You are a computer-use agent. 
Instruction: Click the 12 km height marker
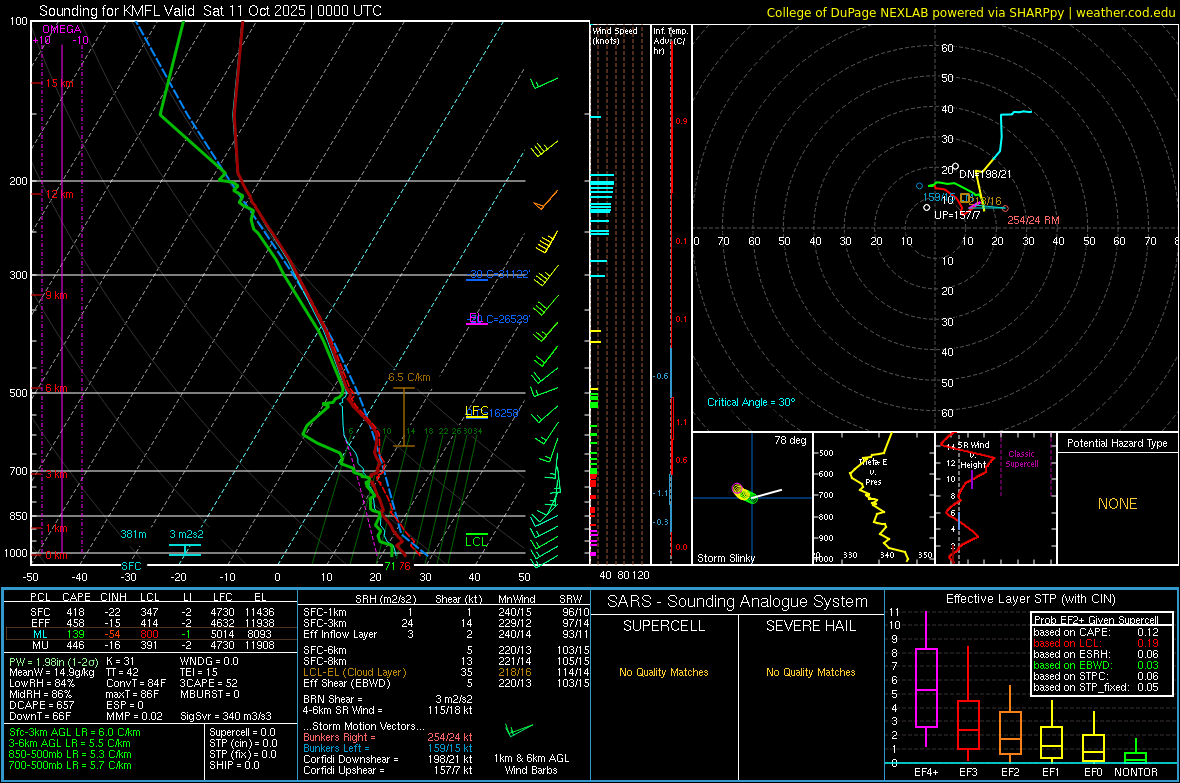coord(59,194)
